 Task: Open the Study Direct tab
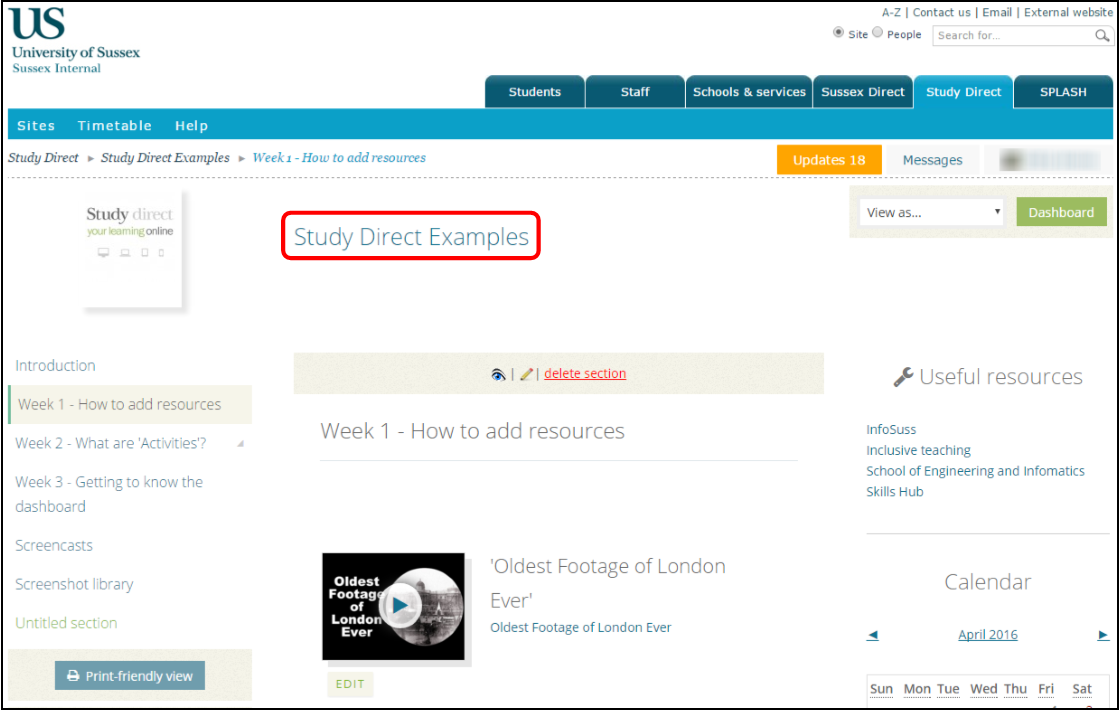pos(963,92)
